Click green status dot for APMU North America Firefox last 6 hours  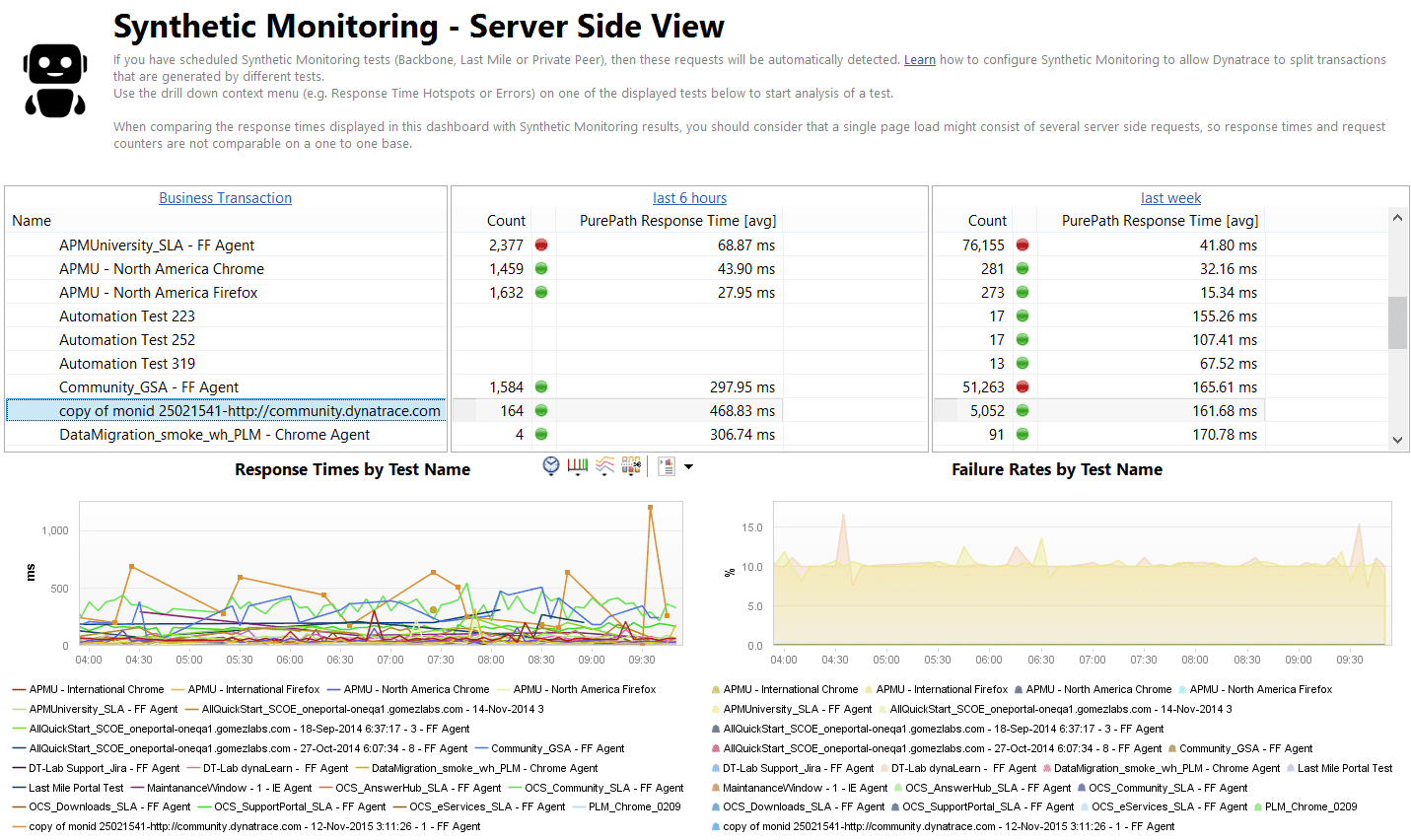click(541, 292)
